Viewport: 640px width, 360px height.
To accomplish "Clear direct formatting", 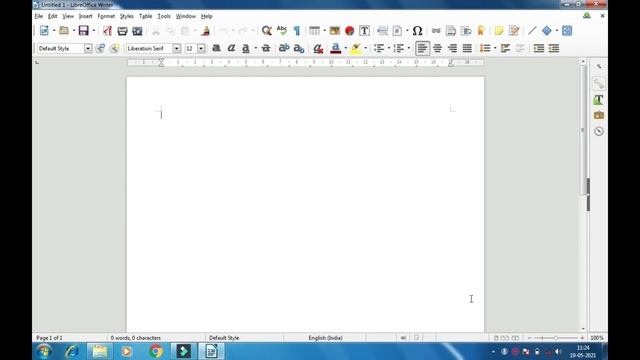I will click(318, 48).
